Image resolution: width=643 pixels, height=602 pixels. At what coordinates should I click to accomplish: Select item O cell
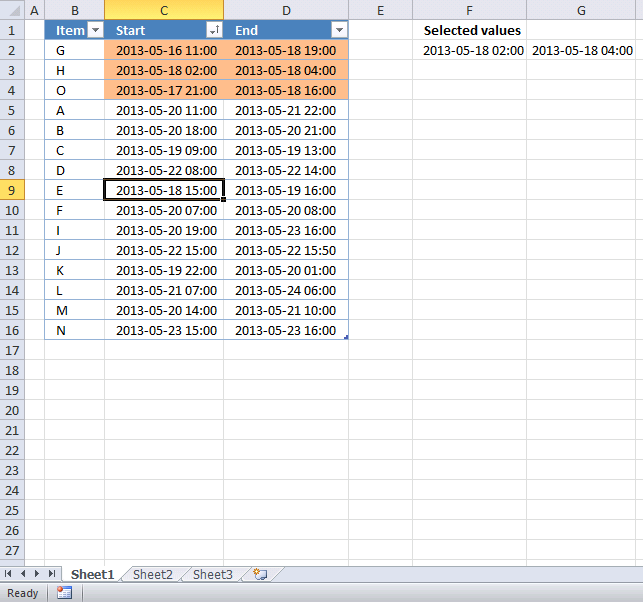tap(75, 90)
